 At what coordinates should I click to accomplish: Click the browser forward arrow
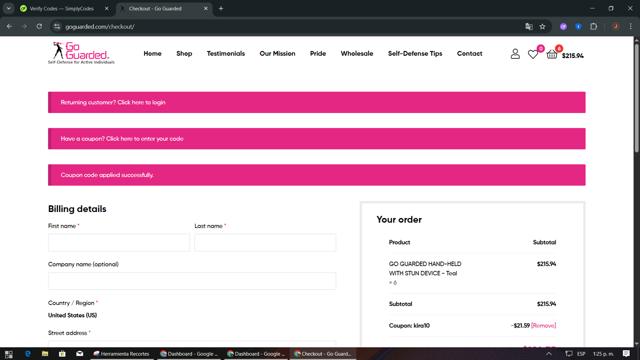pos(24,27)
